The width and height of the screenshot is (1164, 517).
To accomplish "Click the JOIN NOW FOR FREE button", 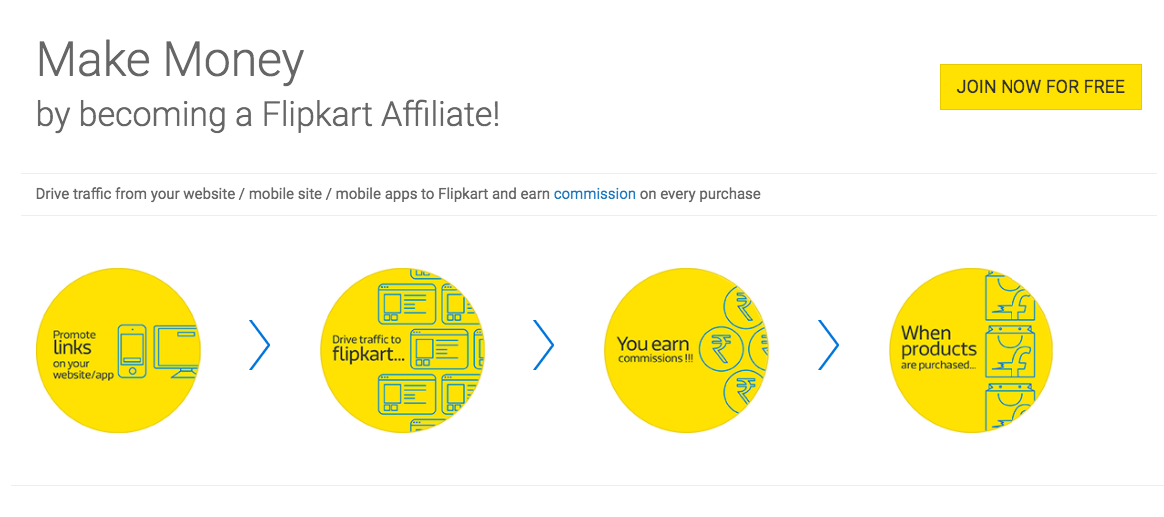I will pyautogui.click(x=1040, y=87).
